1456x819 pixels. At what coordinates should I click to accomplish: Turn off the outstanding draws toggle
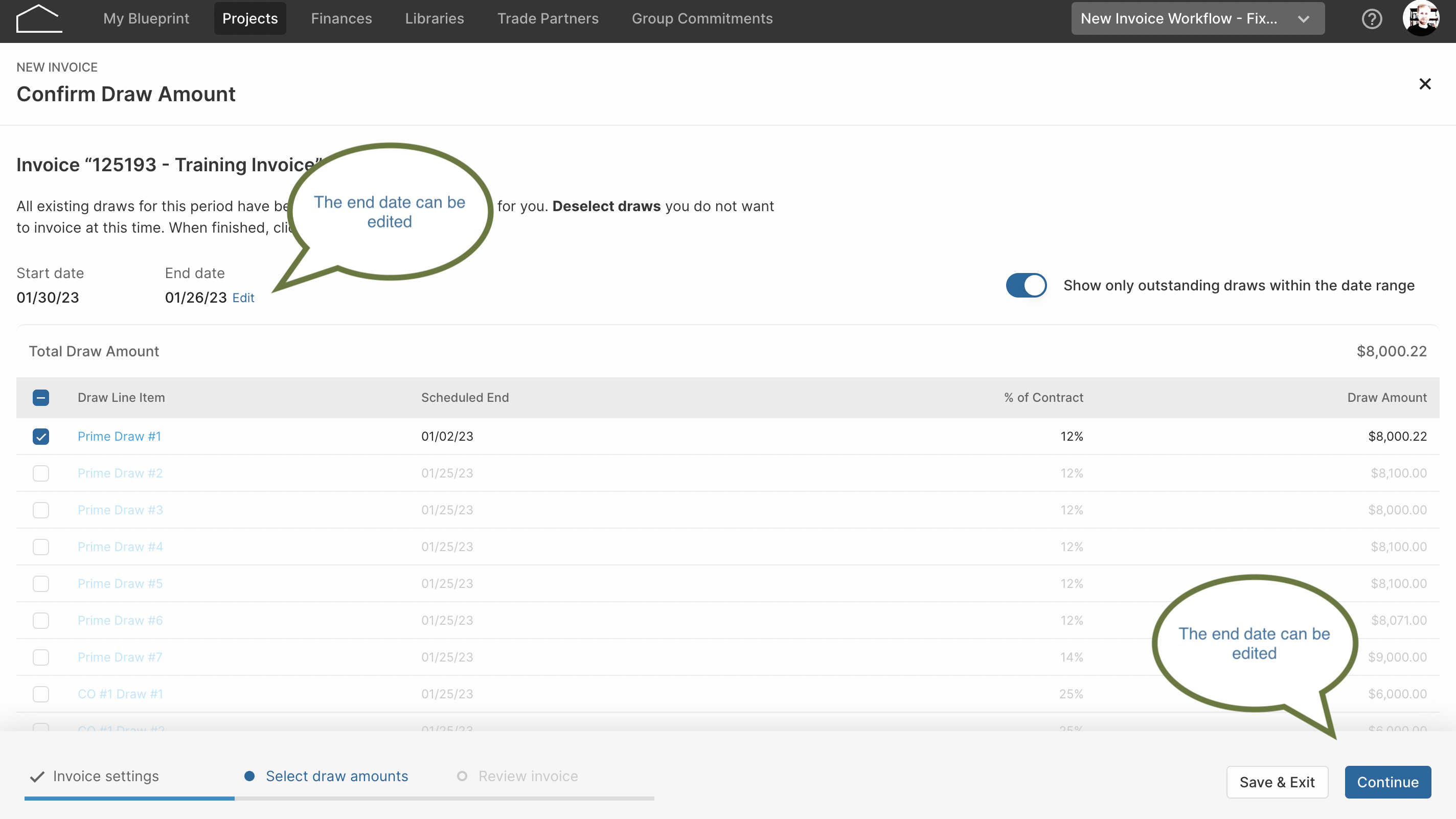[x=1026, y=285]
